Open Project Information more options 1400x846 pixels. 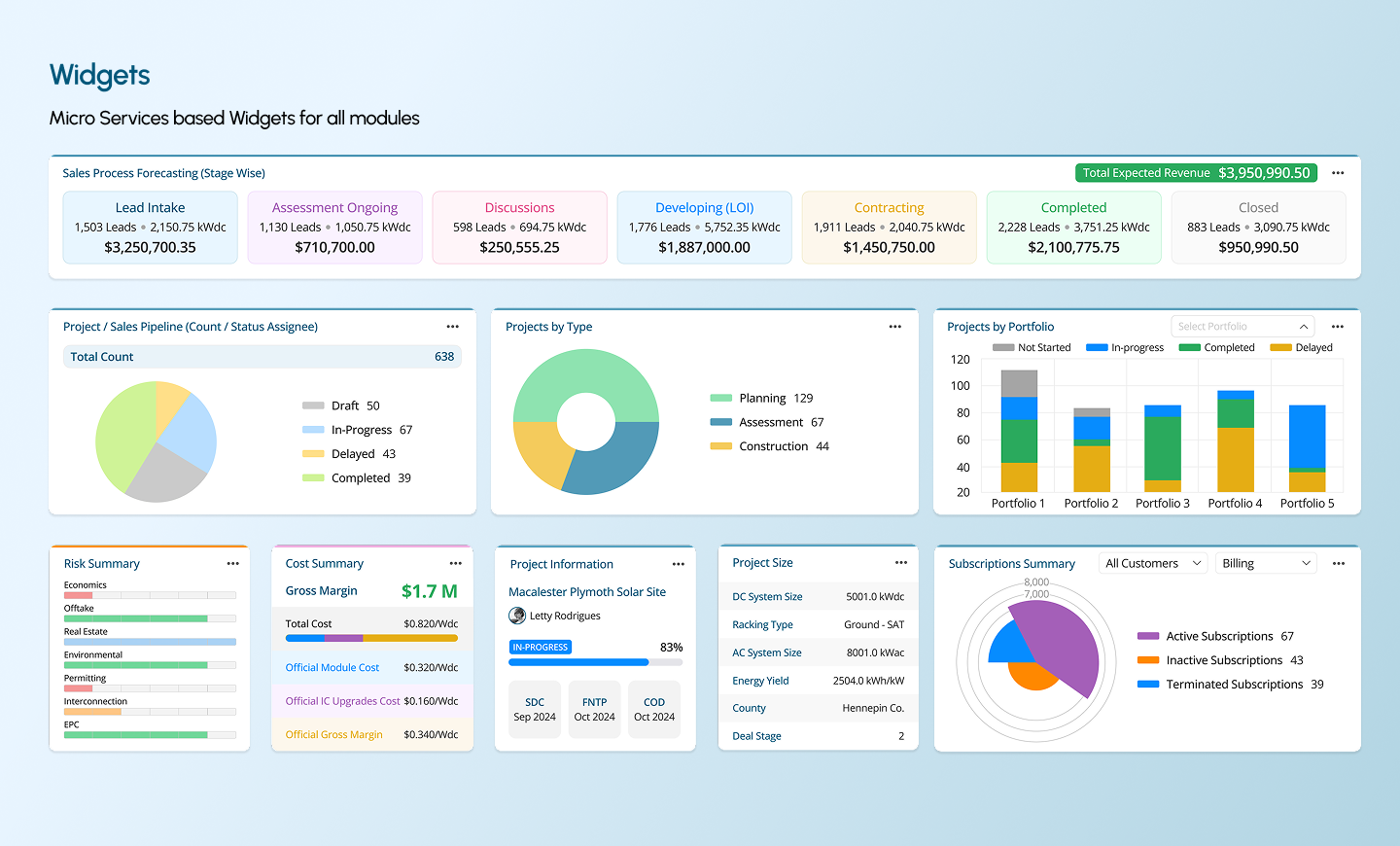(x=678, y=564)
